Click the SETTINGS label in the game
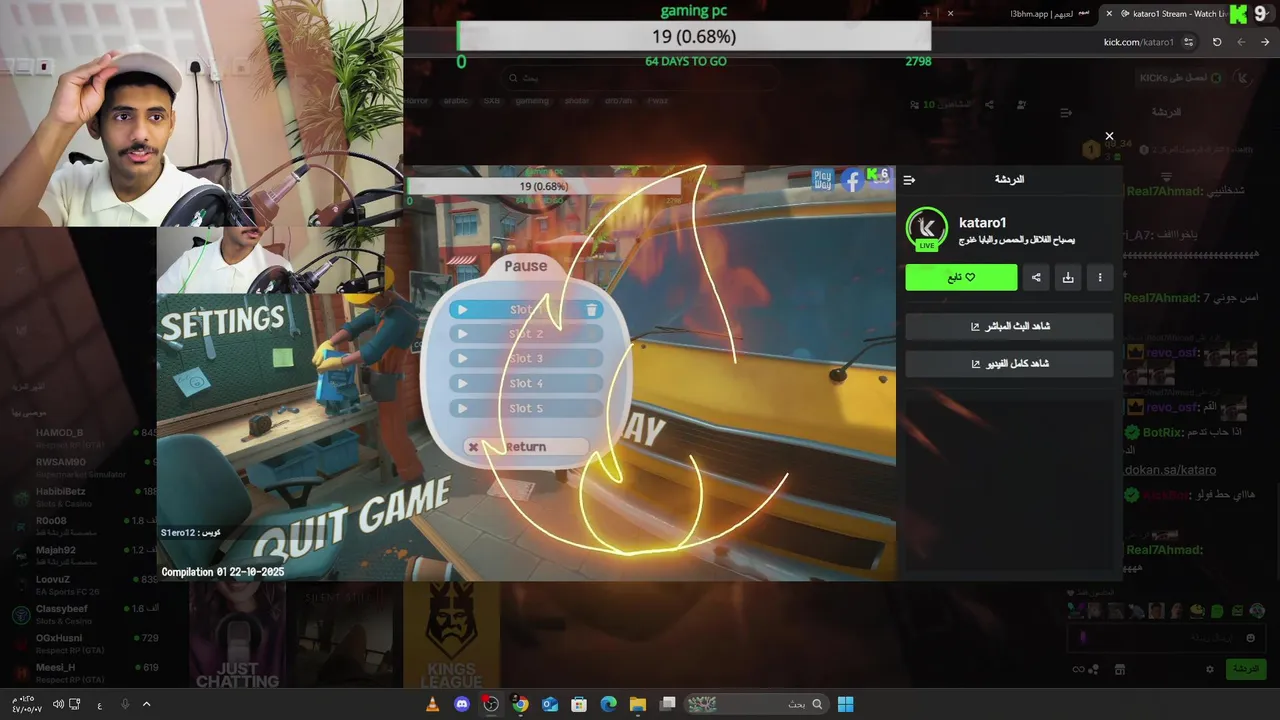 click(x=222, y=322)
